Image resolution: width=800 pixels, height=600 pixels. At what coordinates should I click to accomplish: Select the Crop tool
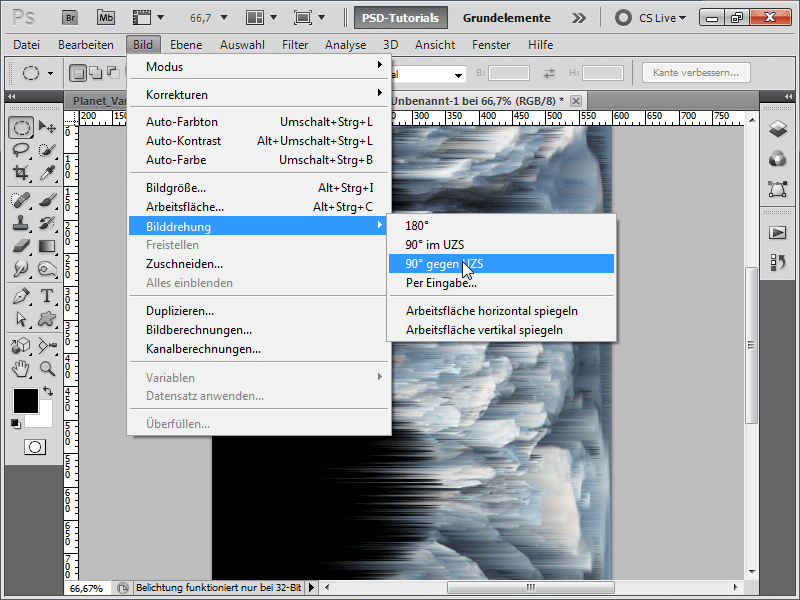[21, 173]
